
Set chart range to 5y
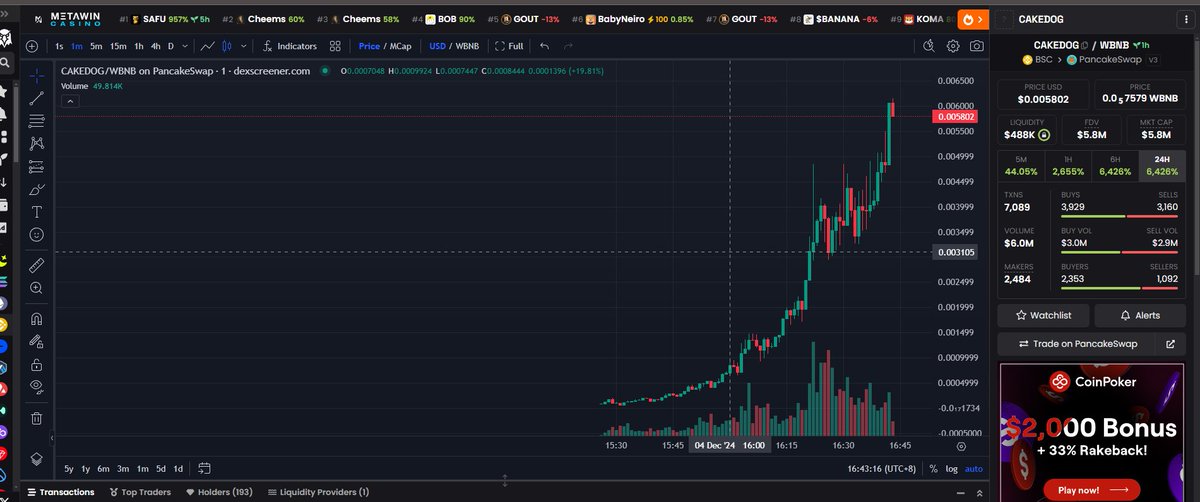click(69, 468)
